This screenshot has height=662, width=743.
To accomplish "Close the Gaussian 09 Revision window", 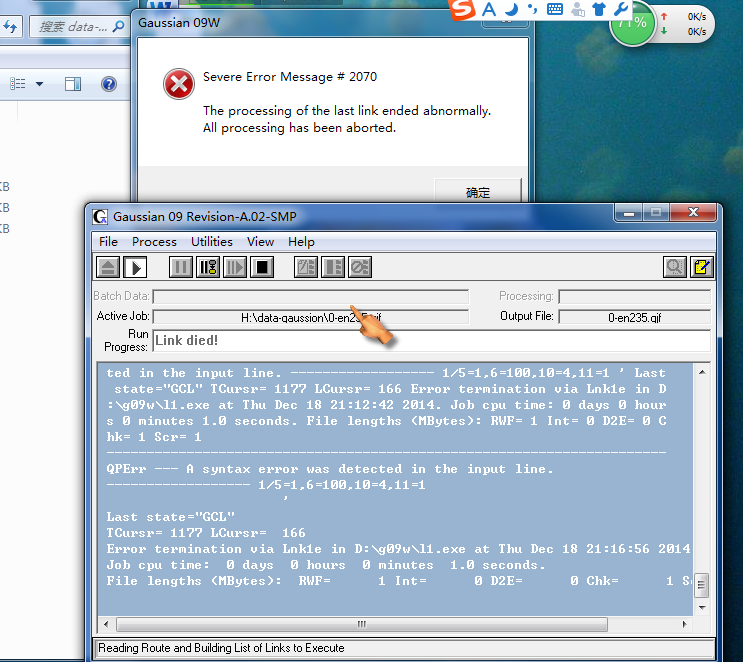I will 693,213.
